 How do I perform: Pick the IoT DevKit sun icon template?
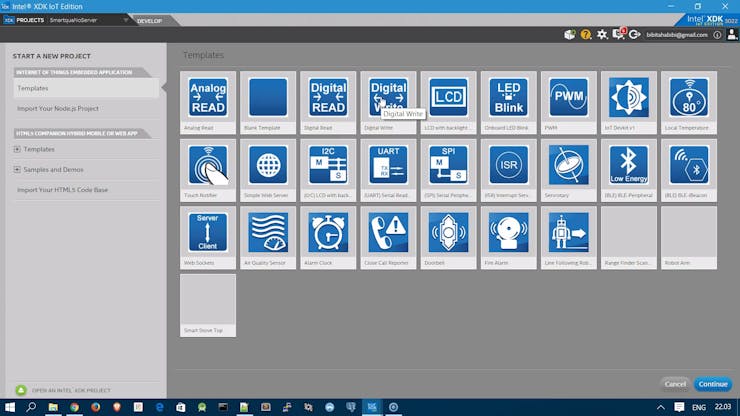pyautogui.click(x=629, y=102)
